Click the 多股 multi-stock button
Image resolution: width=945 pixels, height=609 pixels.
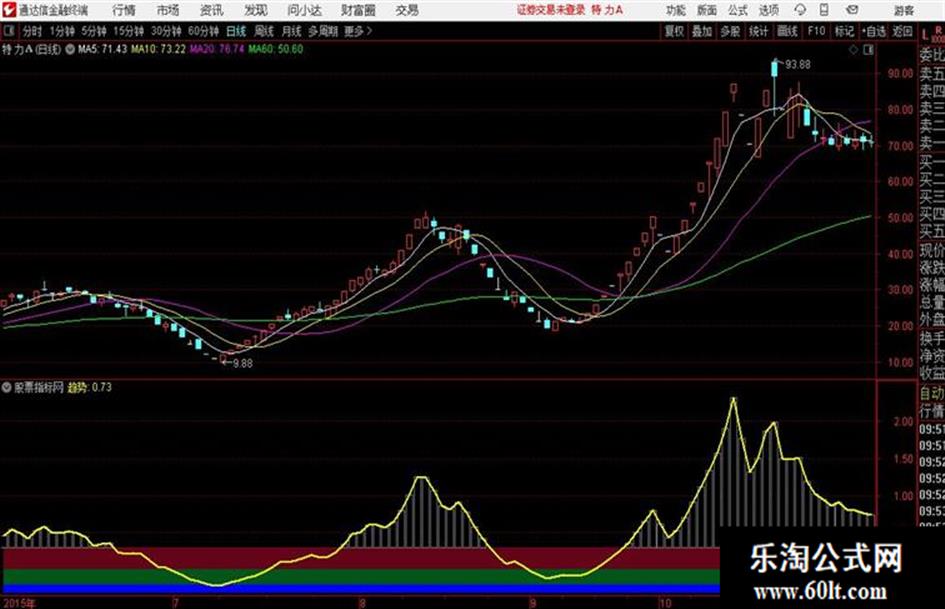tap(730, 31)
